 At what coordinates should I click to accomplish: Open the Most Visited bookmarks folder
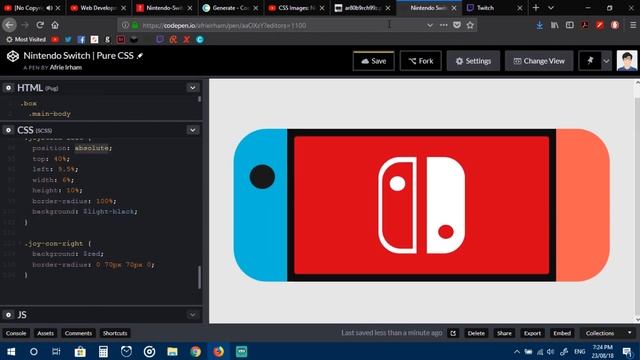point(26,40)
